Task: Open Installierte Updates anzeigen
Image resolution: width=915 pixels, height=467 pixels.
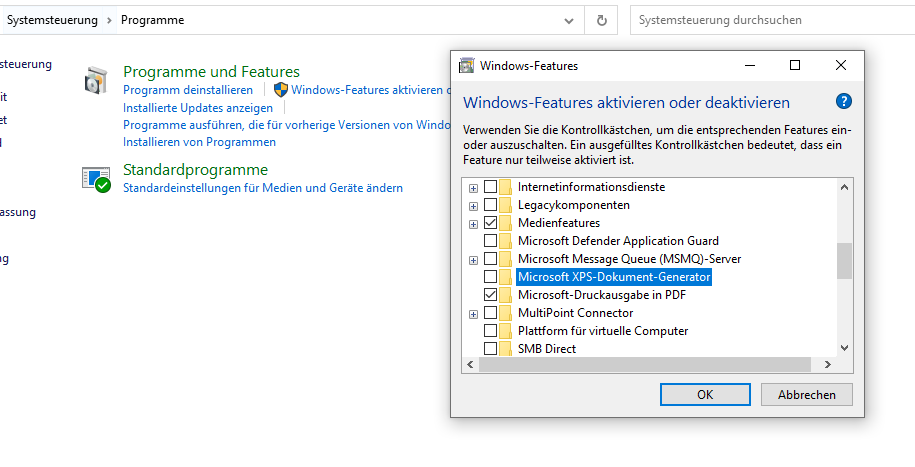Action: pyautogui.click(x=198, y=108)
